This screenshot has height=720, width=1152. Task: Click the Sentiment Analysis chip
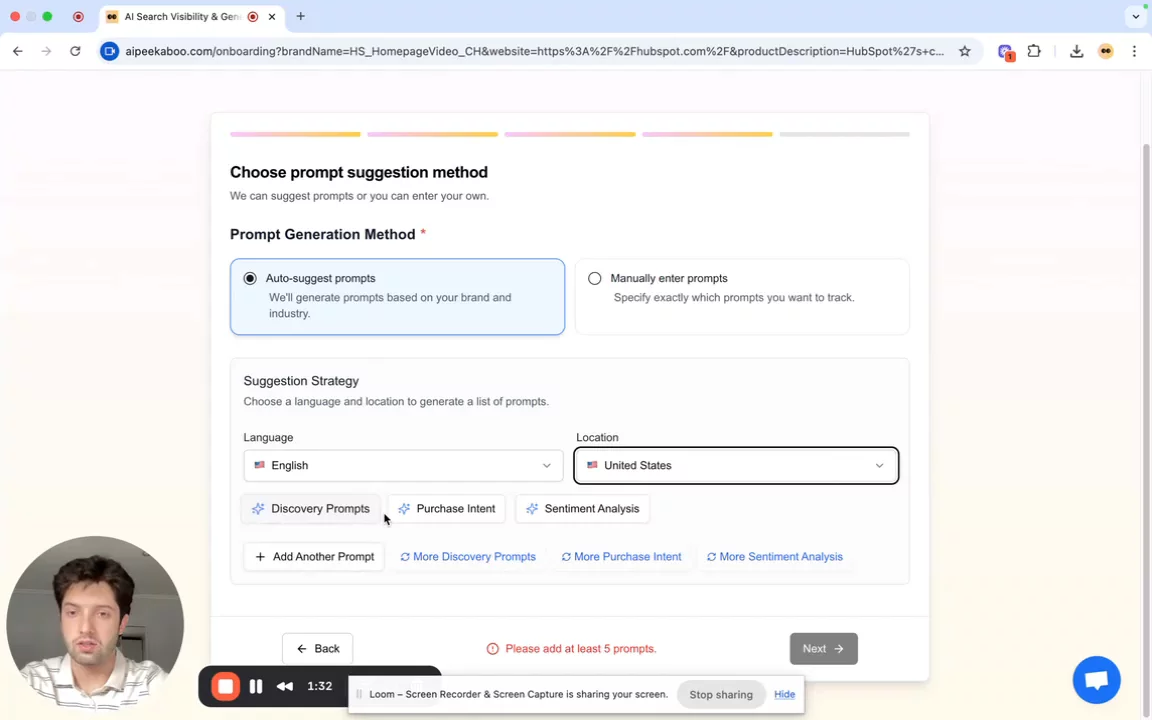[583, 508]
